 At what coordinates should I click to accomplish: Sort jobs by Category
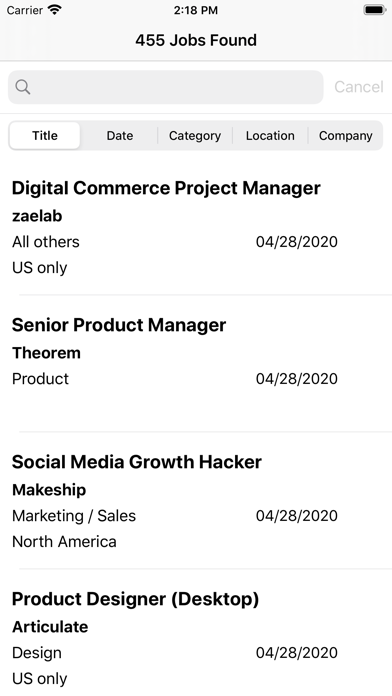coord(195,135)
